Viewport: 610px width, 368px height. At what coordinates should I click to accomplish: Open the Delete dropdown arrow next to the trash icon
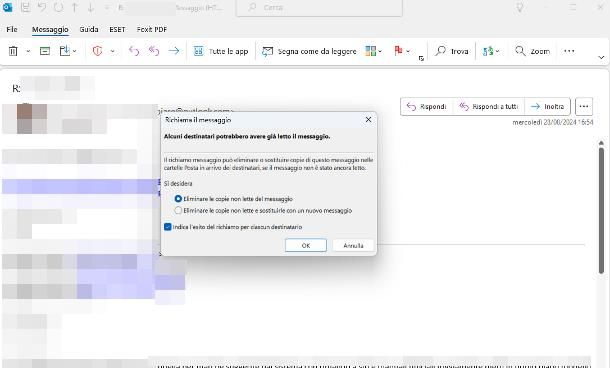(x=28, y=51)
